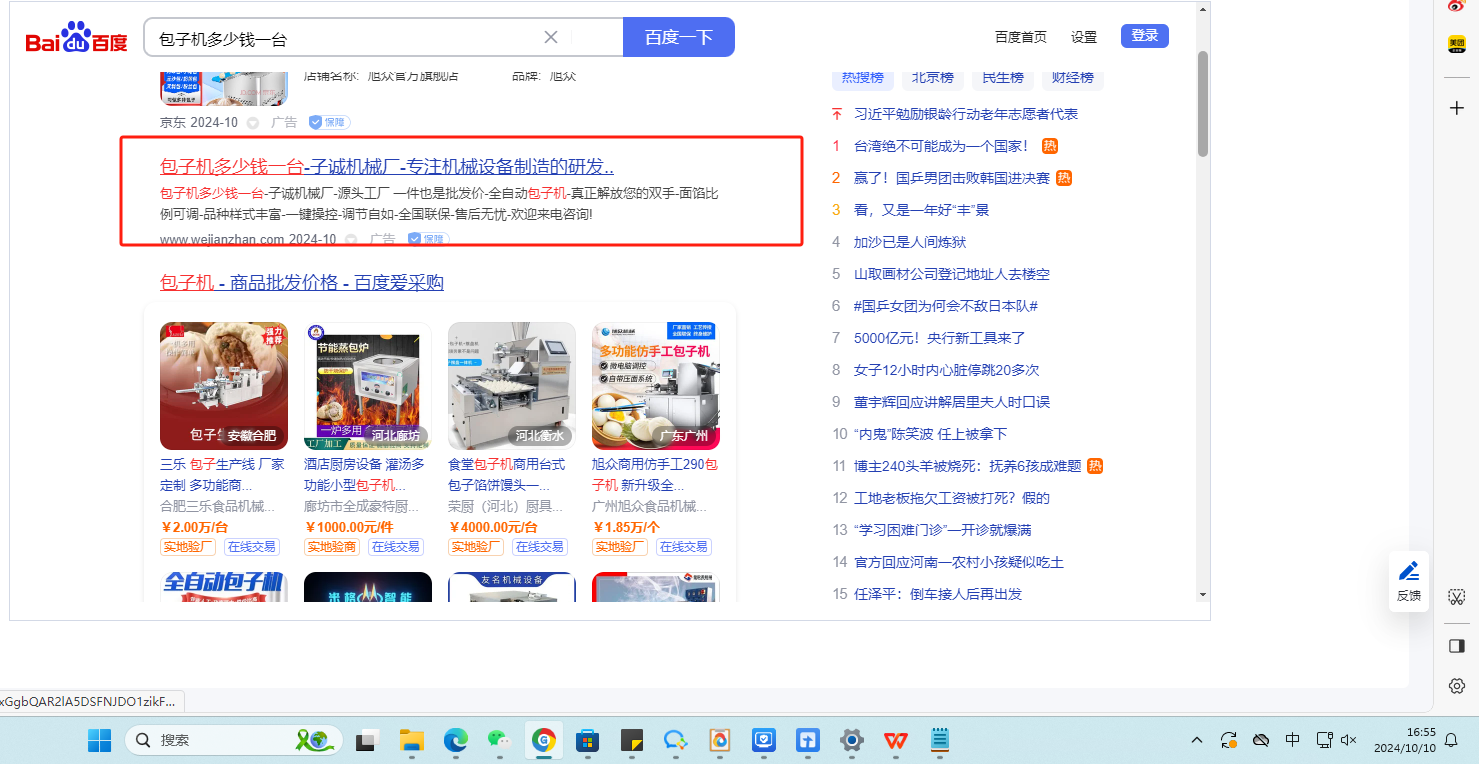Expand the dropdown arrow beside 京东 2024-10
This screenshot has width=1479, height=764.
253,123
